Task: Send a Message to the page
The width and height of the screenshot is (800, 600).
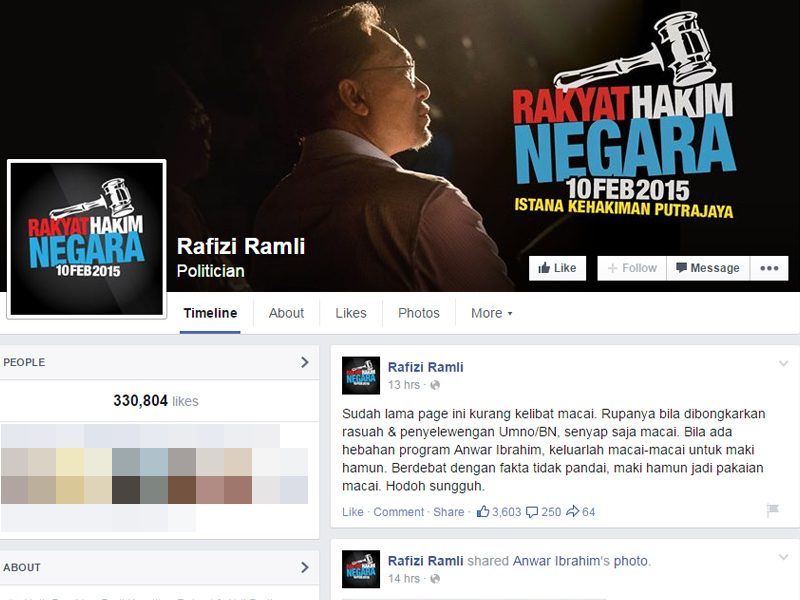Action: click(708, 268)
